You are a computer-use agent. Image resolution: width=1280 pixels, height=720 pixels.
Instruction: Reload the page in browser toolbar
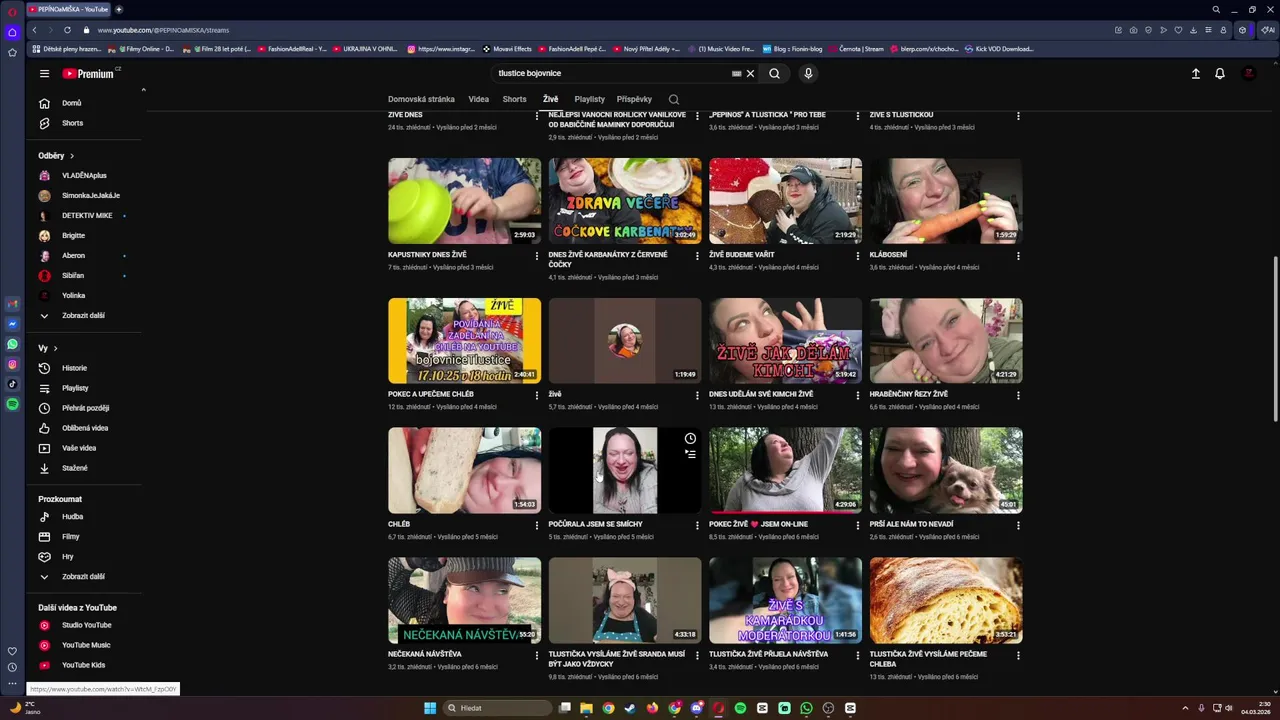pos(68,30)
